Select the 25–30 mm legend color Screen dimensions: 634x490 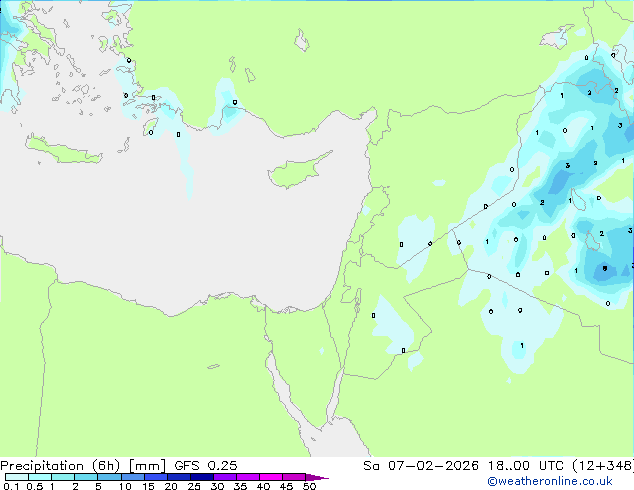201,477
